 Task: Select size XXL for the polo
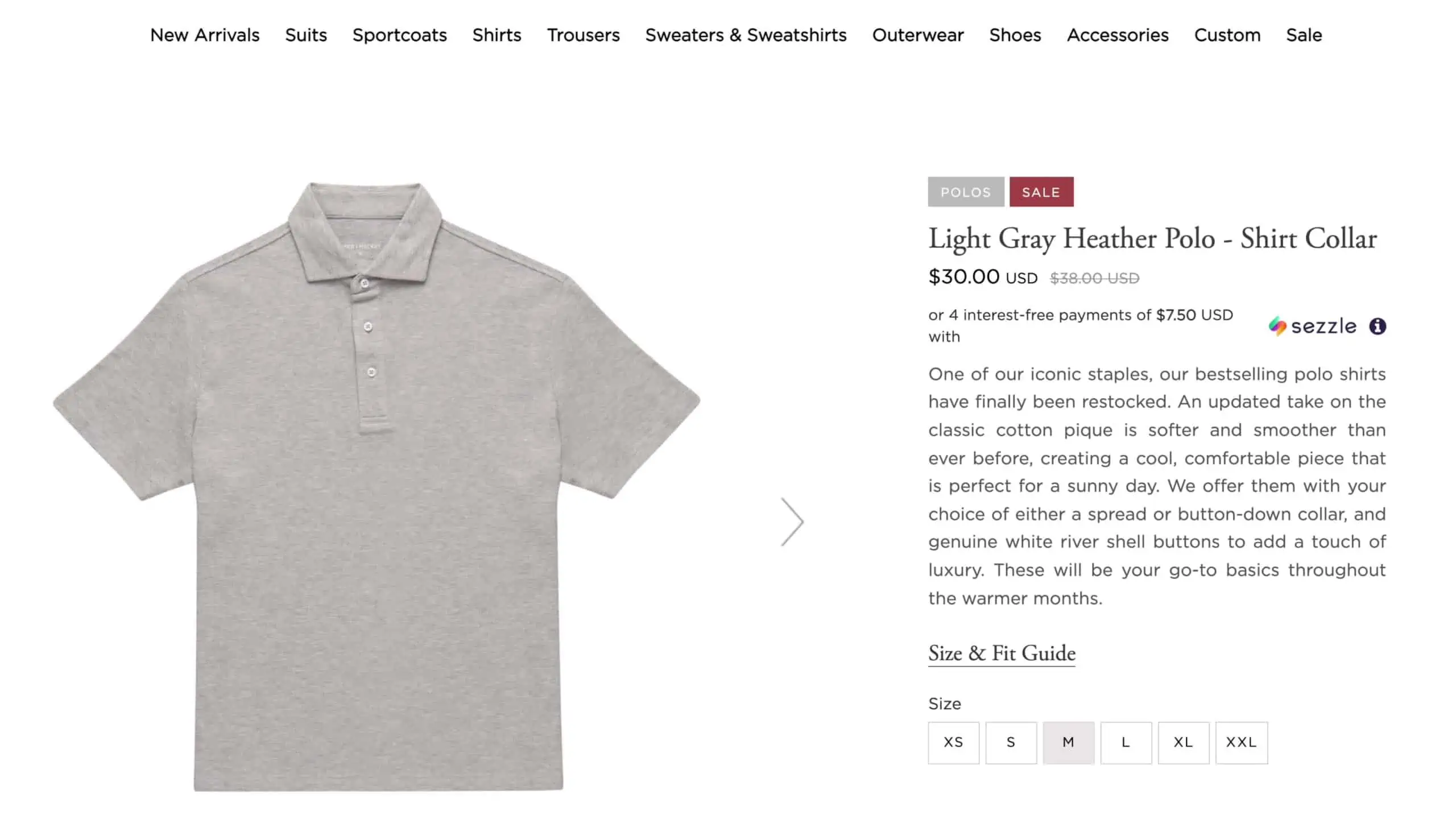click(1242, 742)
